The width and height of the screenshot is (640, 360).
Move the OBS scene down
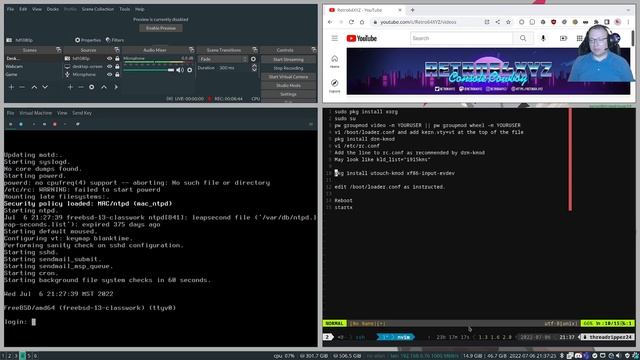[45, 87]
